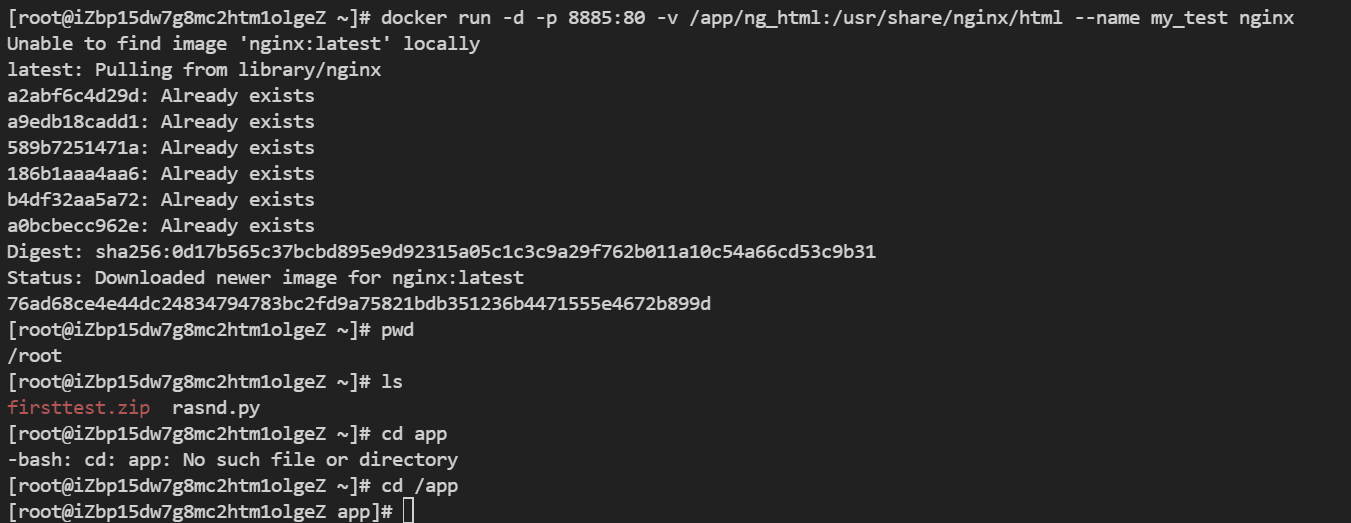Click 'Status: Downloaded newer image' line
Screen dimensions: 1351x523
click(265, 277)
